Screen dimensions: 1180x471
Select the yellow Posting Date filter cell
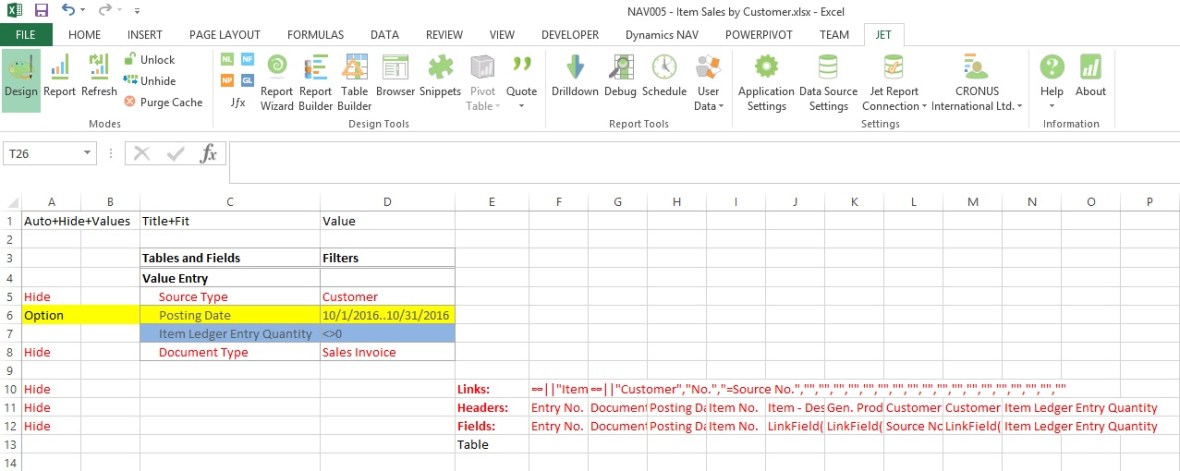point(387,315)
